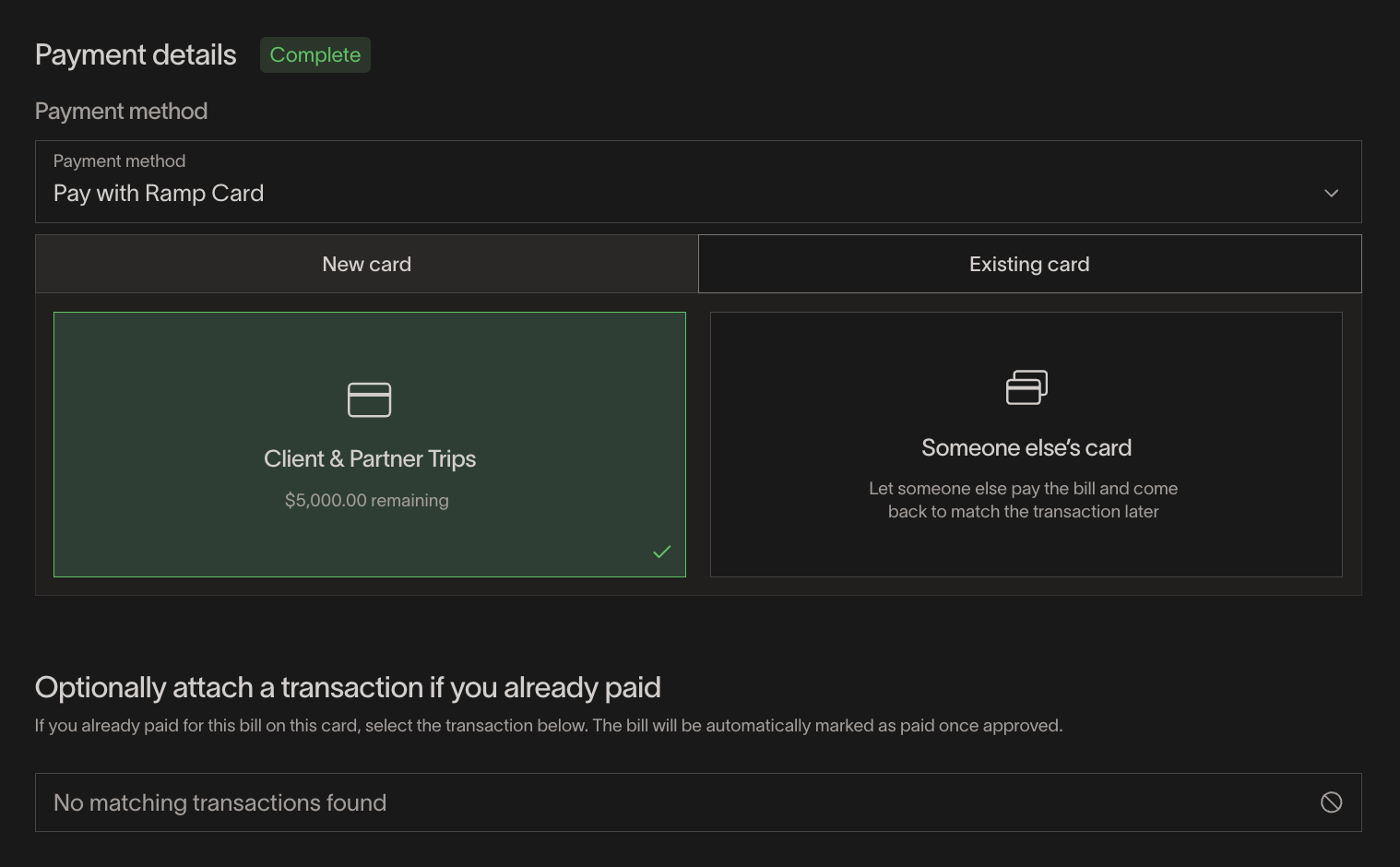This screenshot has width=1400, height=867.
Task: Deselect the currently checked Client & Partner Trips card
Action: pos(369,444)
